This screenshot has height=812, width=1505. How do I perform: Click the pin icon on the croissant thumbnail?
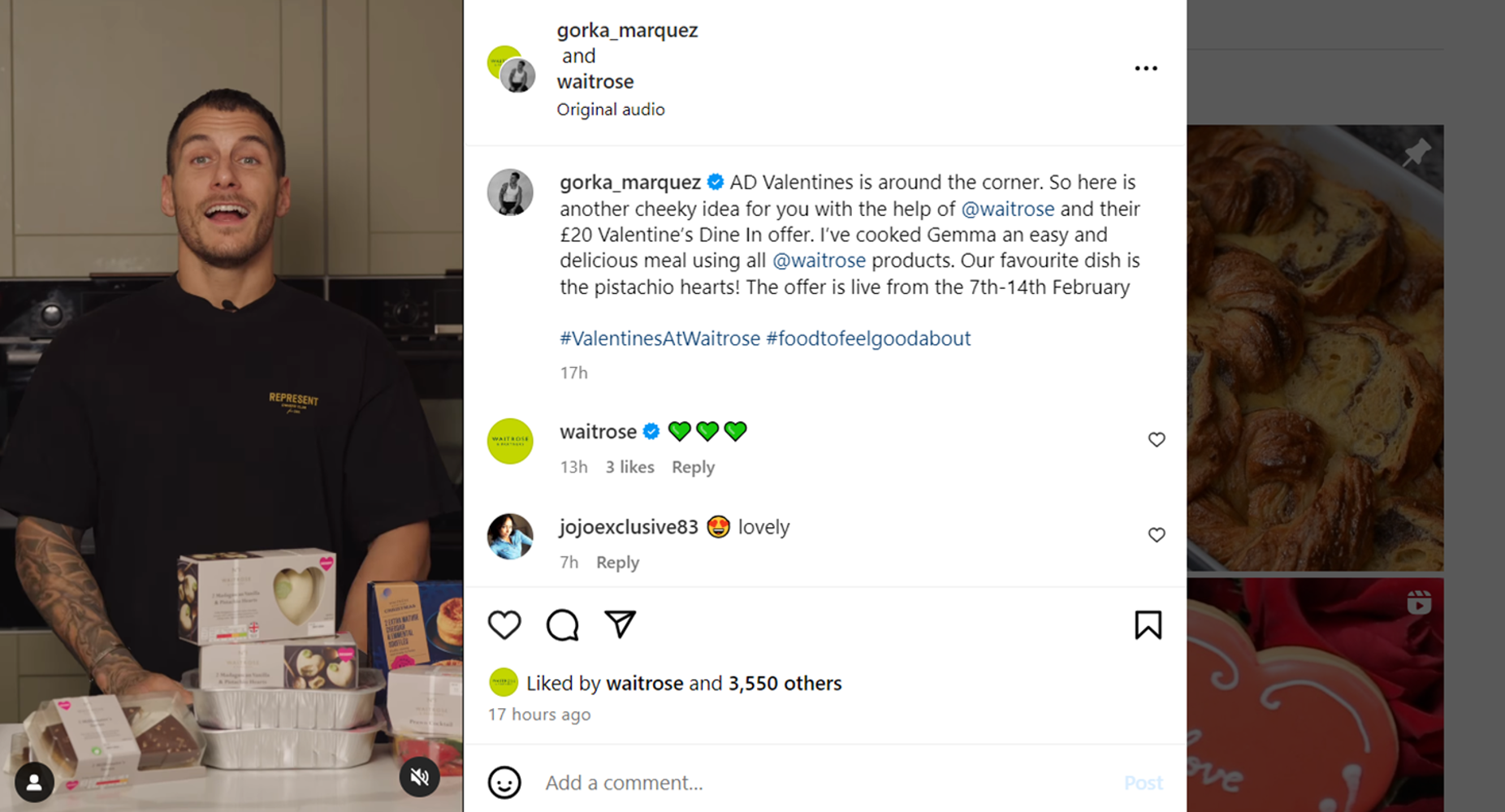(x=1416, y=150)
